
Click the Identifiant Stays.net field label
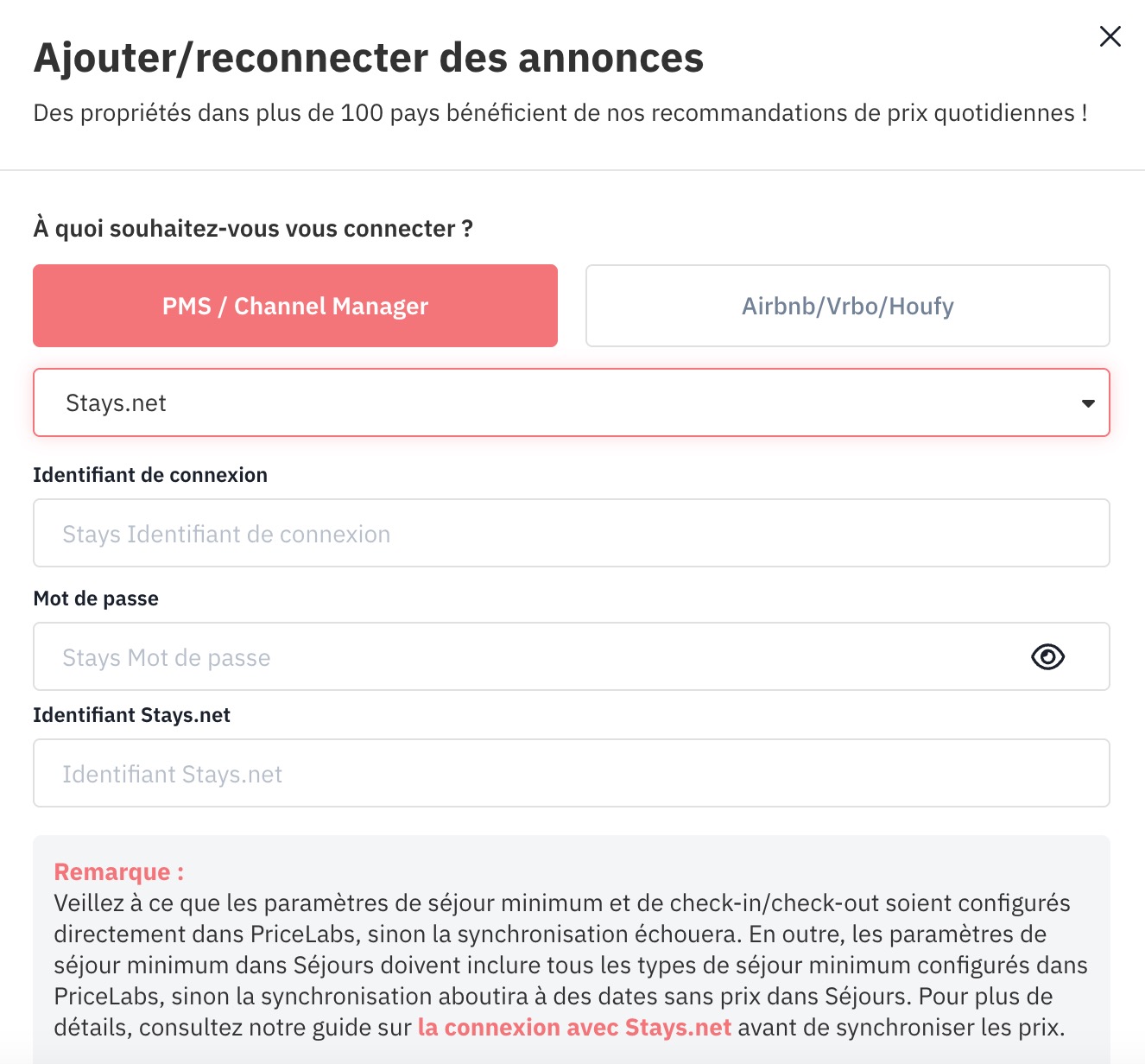click(132, 715)
